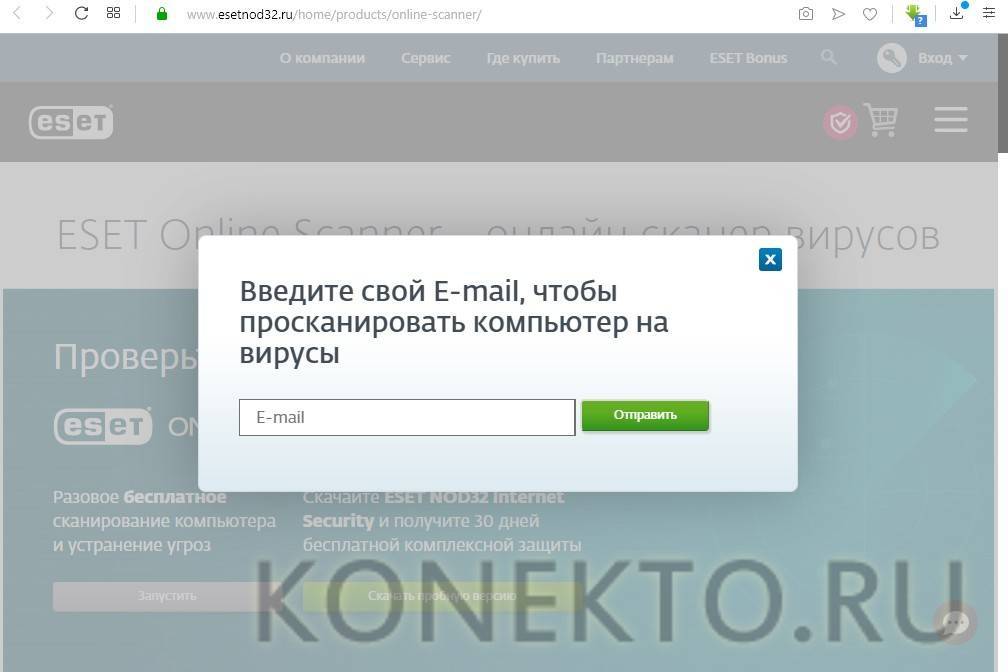
Task: Open the speed dial grid icon
Action: point(113,14)
